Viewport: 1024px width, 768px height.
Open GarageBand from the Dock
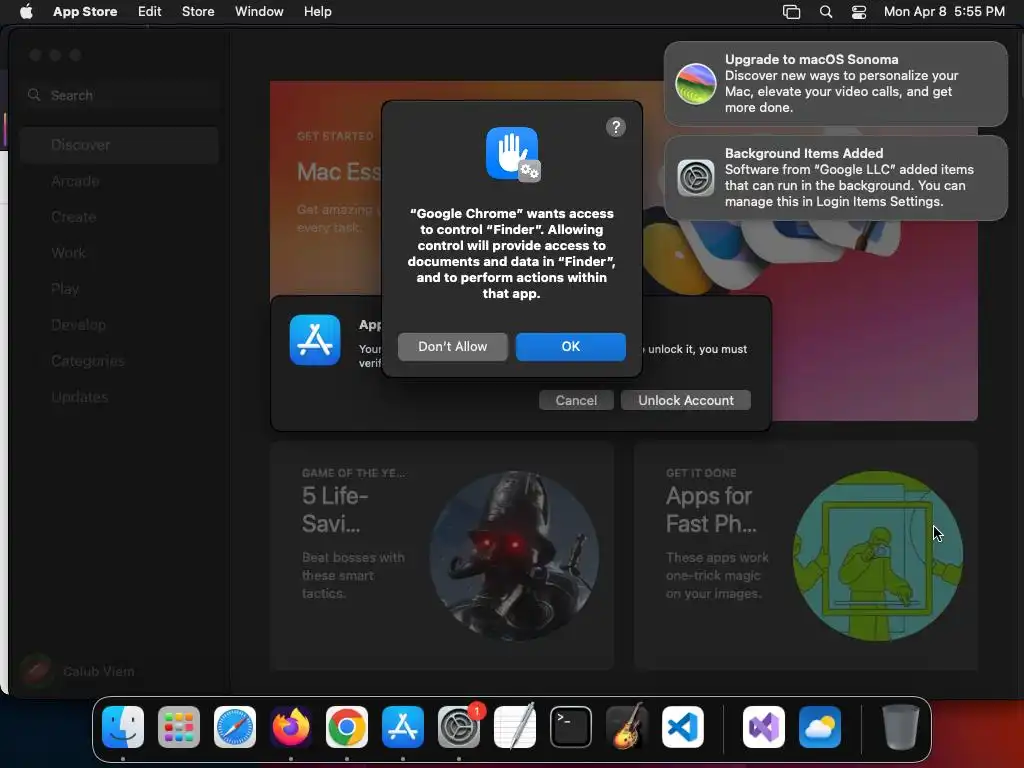[627, 727]
